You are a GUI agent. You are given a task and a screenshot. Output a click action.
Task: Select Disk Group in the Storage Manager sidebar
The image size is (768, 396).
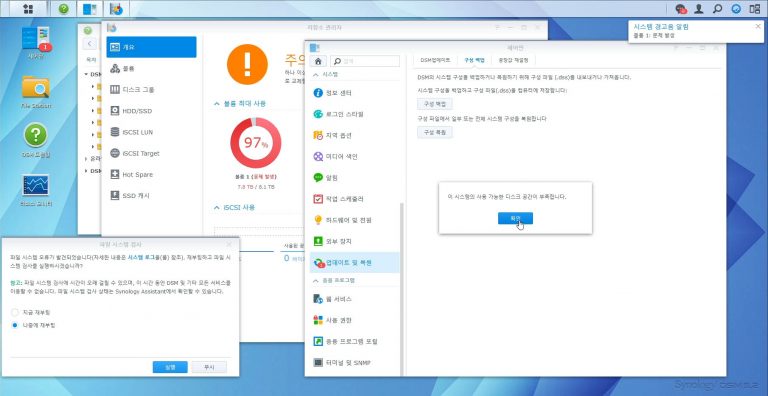pyautogui.click(x=151, y=89)
